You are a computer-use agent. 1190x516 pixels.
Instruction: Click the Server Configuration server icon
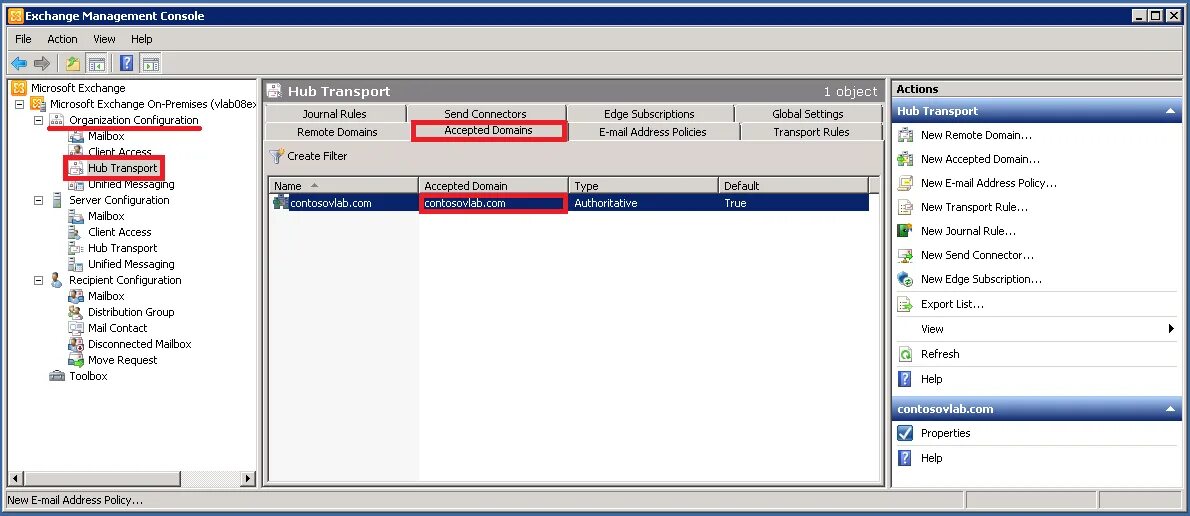point(57,200)
